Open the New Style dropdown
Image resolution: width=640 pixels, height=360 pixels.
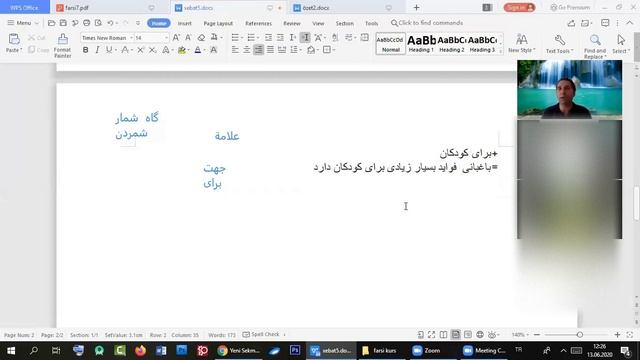pyautogui.click(x=521, y=44)
